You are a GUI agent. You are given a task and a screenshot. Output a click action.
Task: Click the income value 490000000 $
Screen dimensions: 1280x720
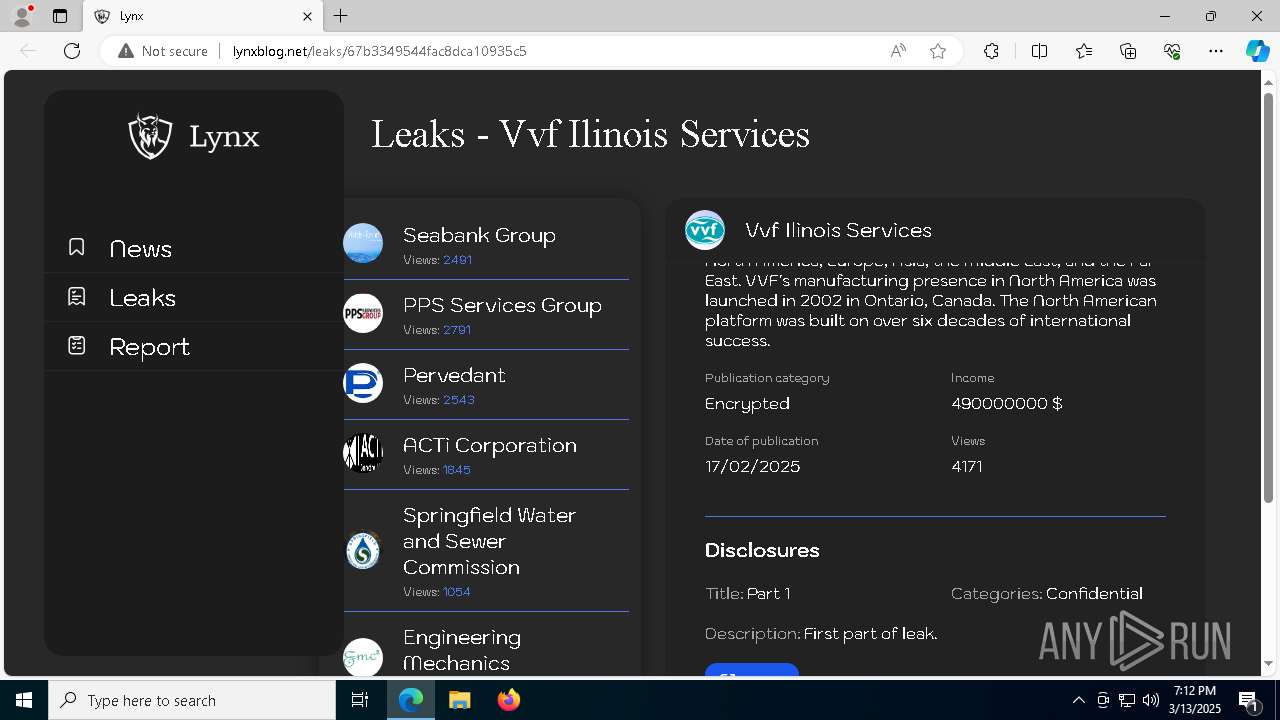pos(1007,404)
